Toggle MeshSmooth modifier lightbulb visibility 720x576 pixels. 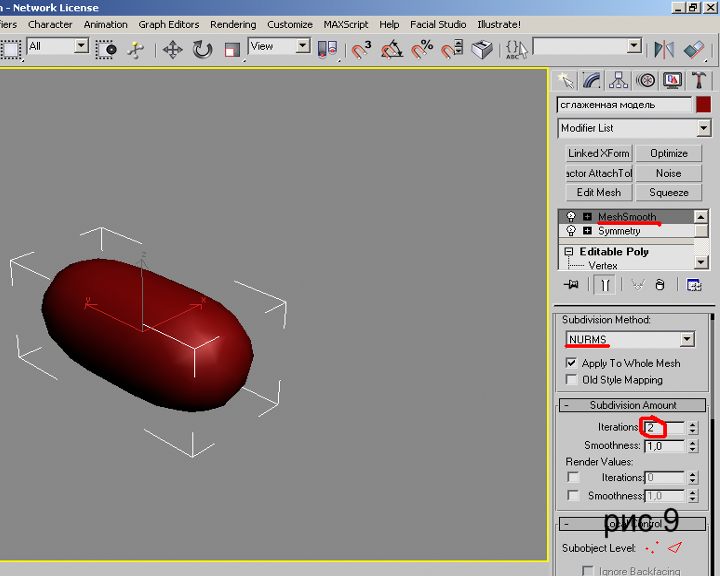click(x=571, y=217)
